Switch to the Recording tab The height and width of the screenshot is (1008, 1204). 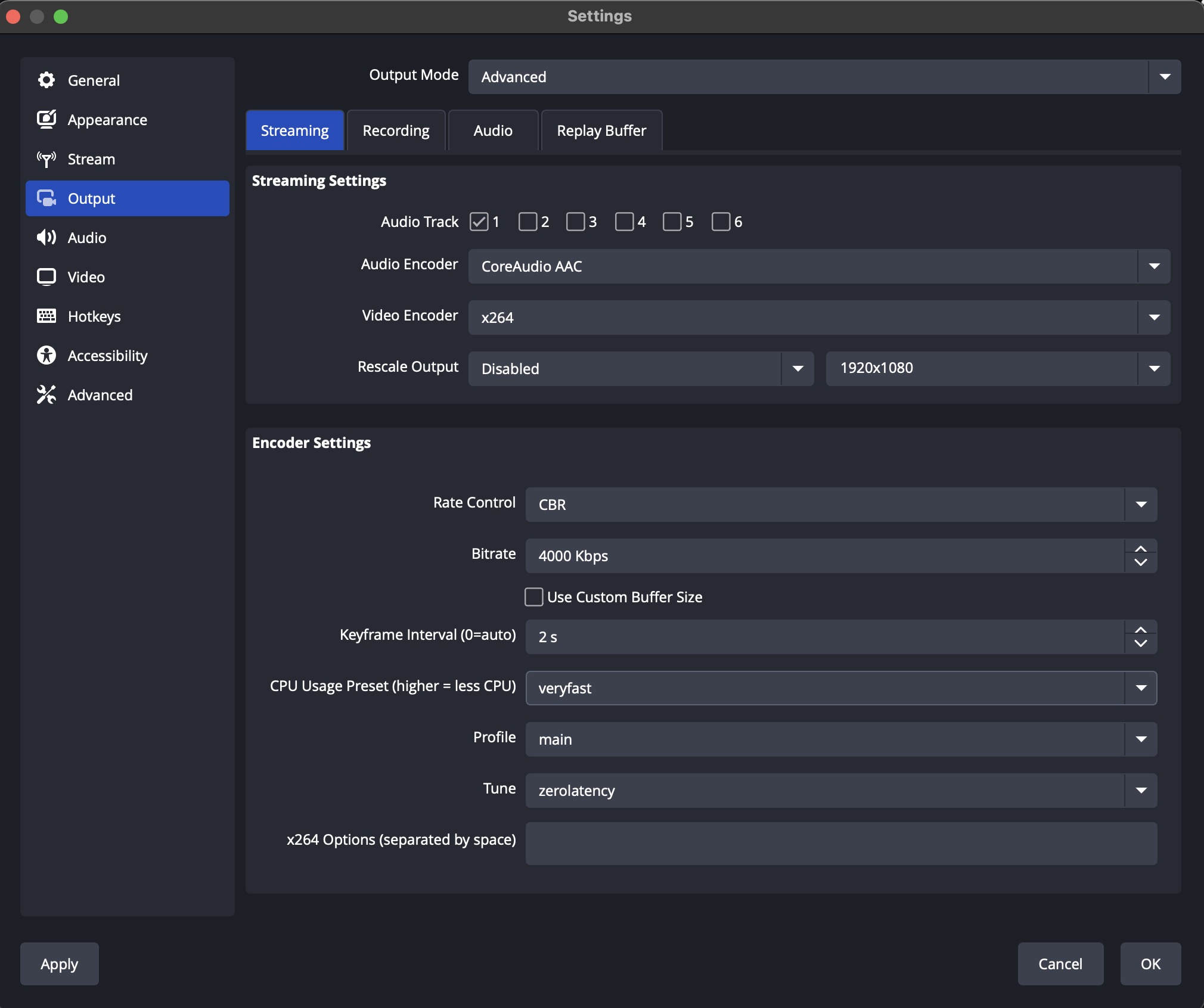pos(396,130)
